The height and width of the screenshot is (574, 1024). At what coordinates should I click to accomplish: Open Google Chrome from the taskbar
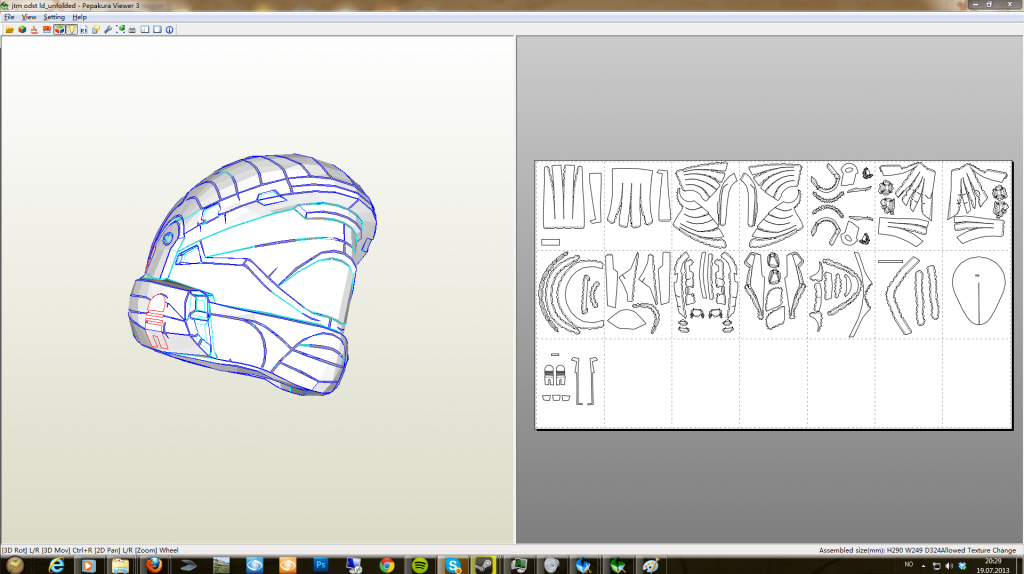pyautogui.click(x=387, y=566)
